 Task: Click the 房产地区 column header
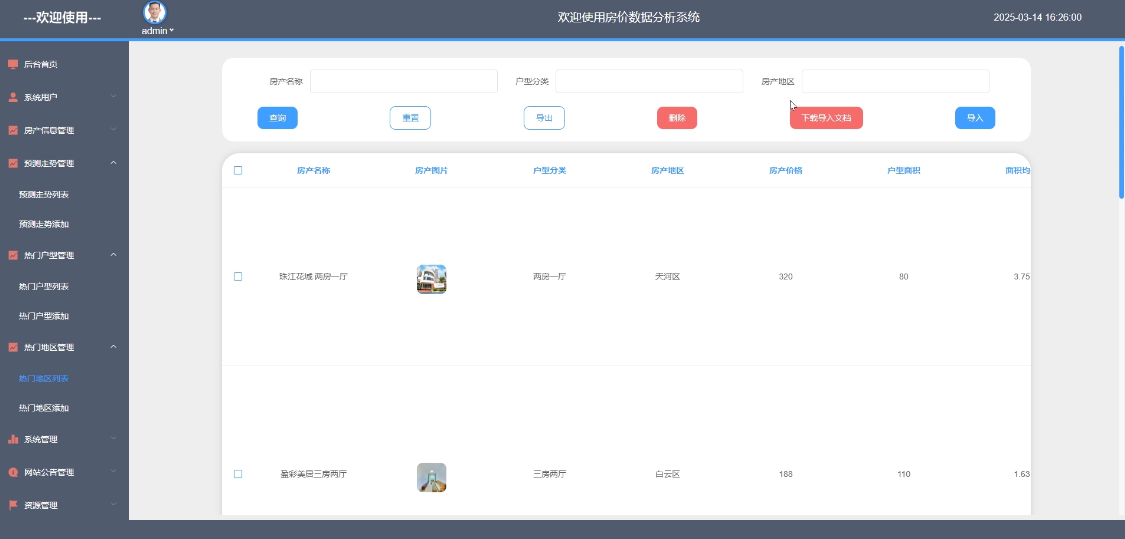pos(667,171)
